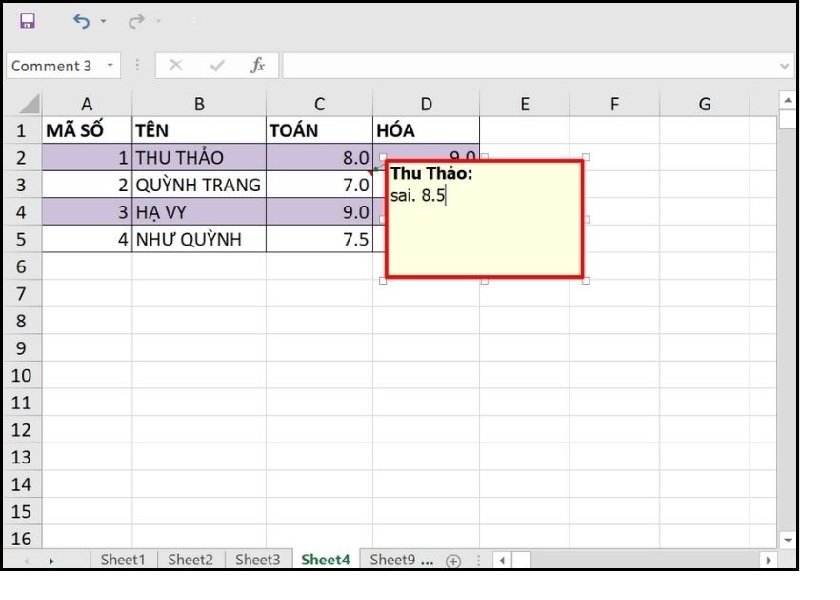The image size is (840, 600).
Task: Select row 6 header
Action: (x=21, y=267)
